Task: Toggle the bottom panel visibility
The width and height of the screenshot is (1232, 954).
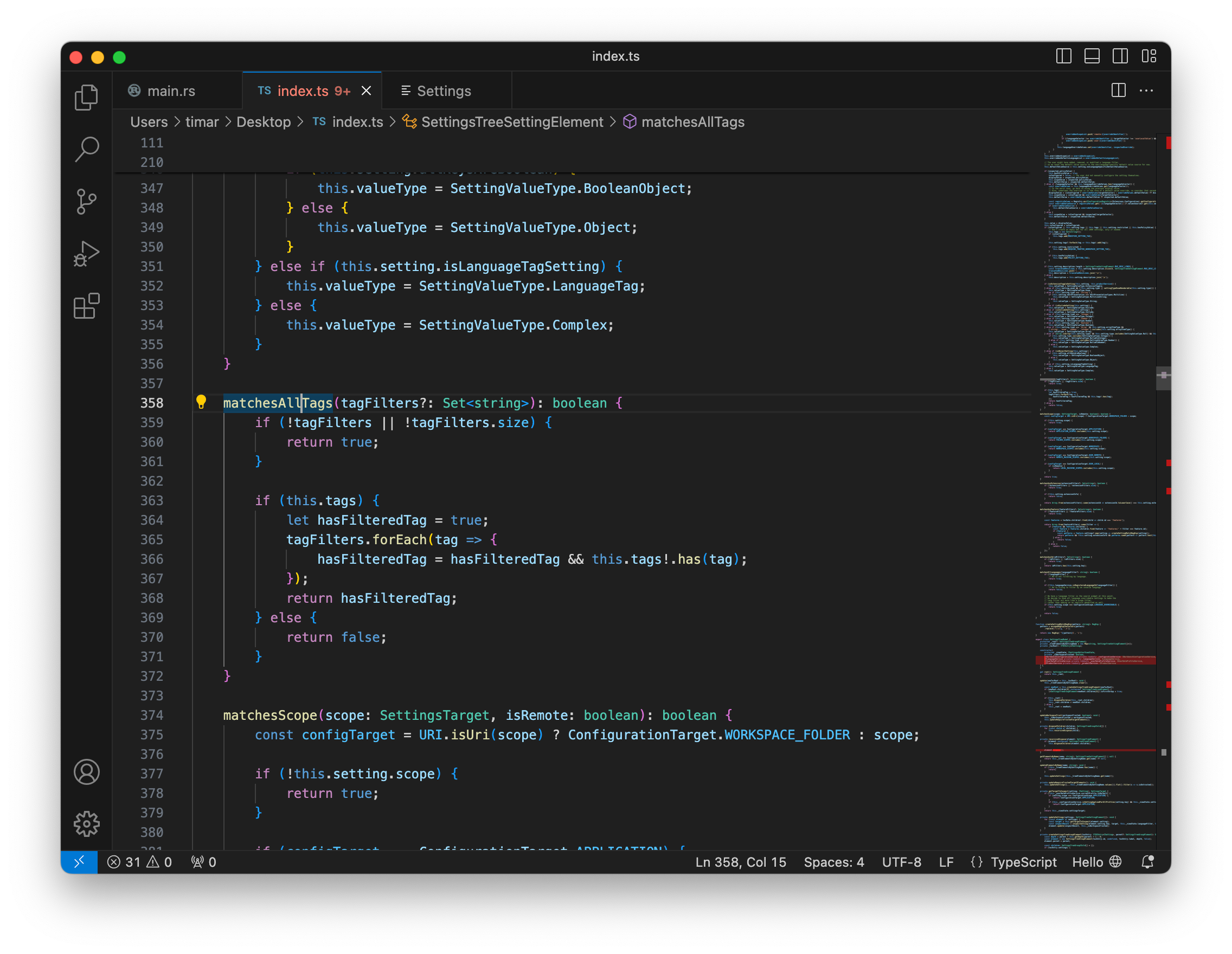Action: (x=1092, y=56)
